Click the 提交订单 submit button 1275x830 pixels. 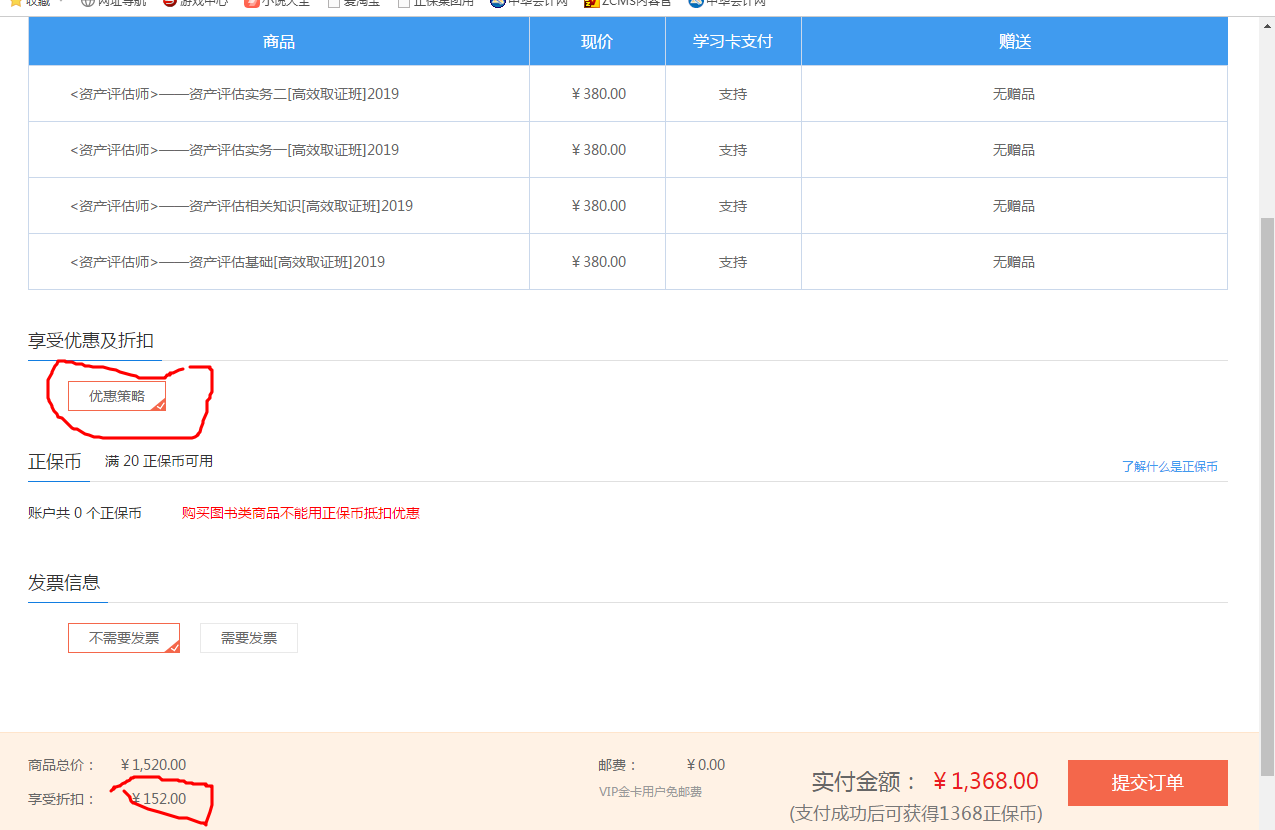(1147, 783)
